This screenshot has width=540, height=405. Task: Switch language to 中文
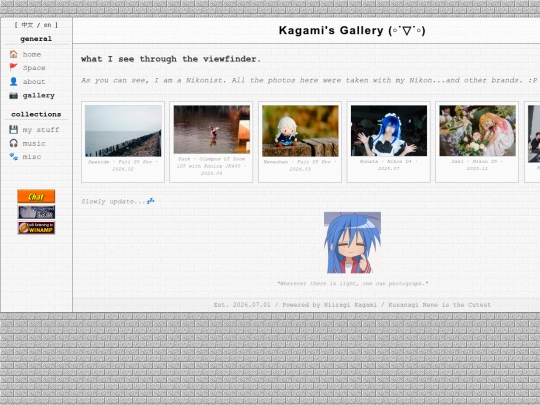pyautogui.click(x=27, y=25)
